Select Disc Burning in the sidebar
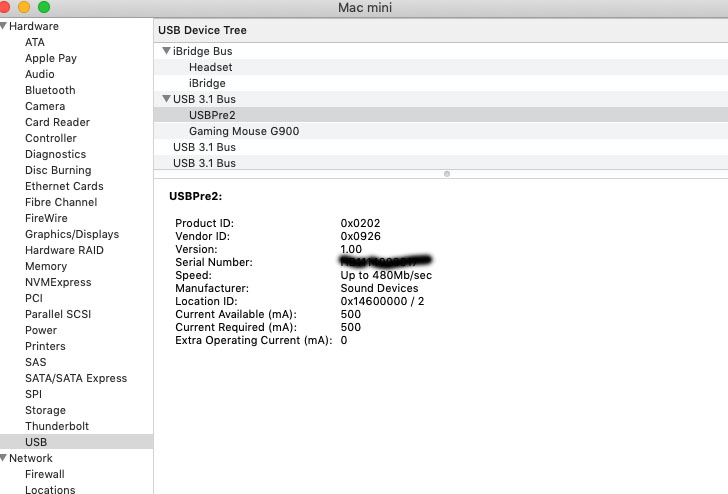The image size is (728, 494). point(58,170)
